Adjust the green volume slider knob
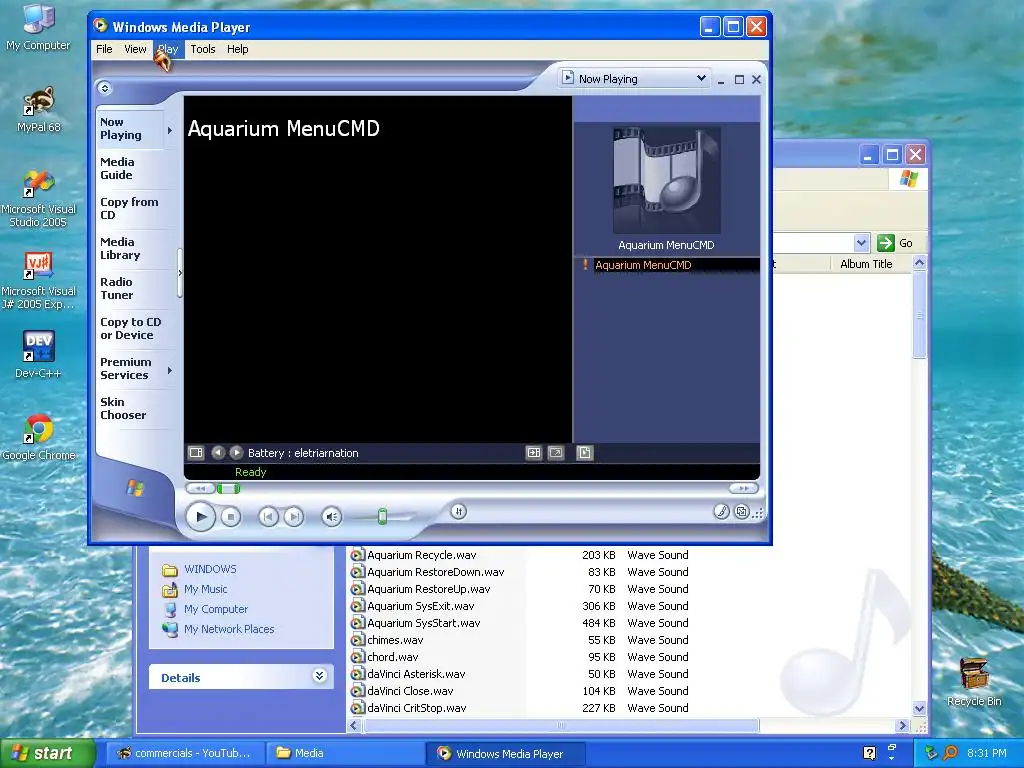 [382, 517]
